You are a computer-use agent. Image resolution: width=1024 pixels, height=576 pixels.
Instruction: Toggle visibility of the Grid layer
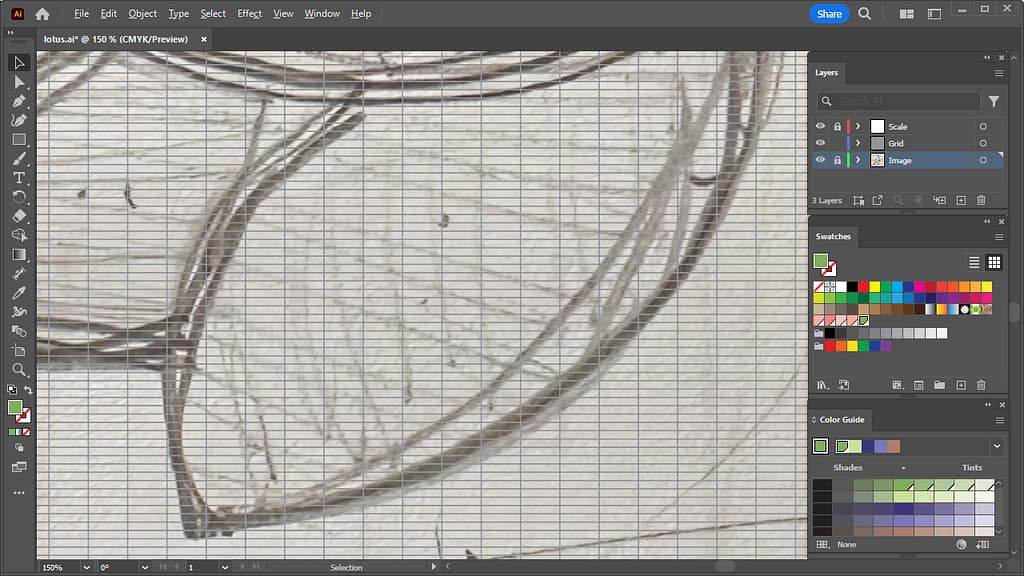[820, 144]
